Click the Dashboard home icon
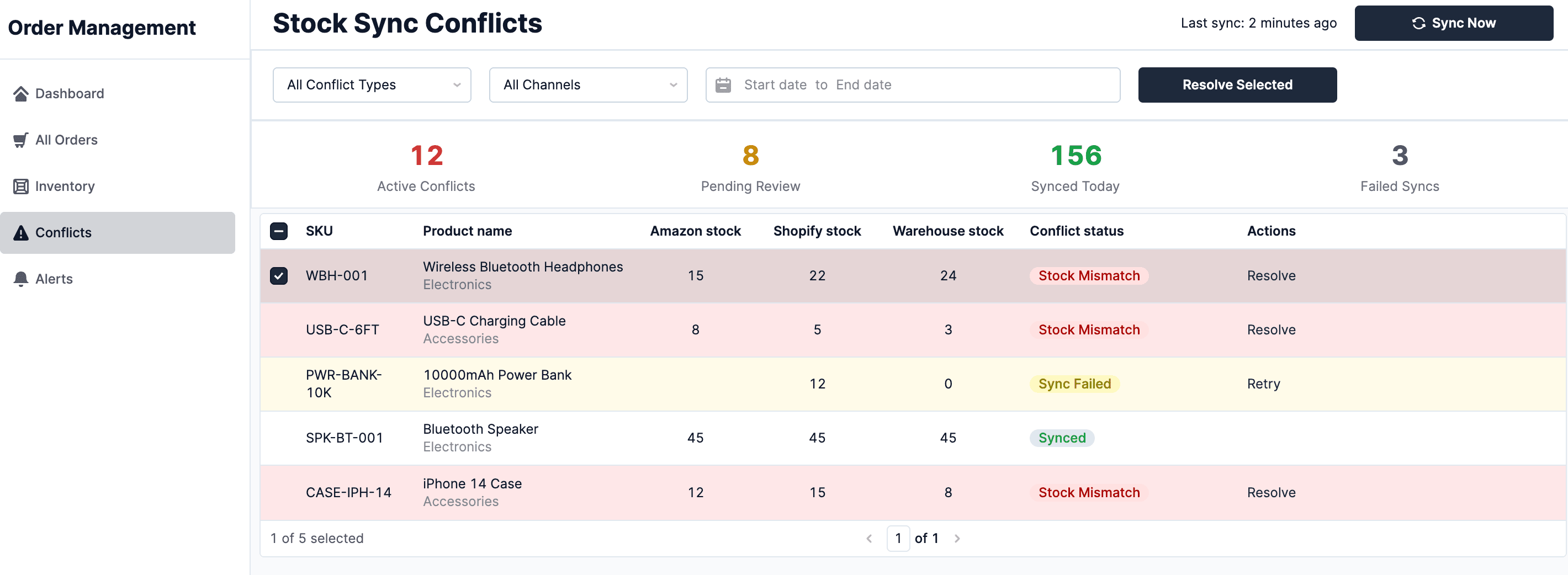The height and width of the screenshot is (575, 1568). point(20,94)
